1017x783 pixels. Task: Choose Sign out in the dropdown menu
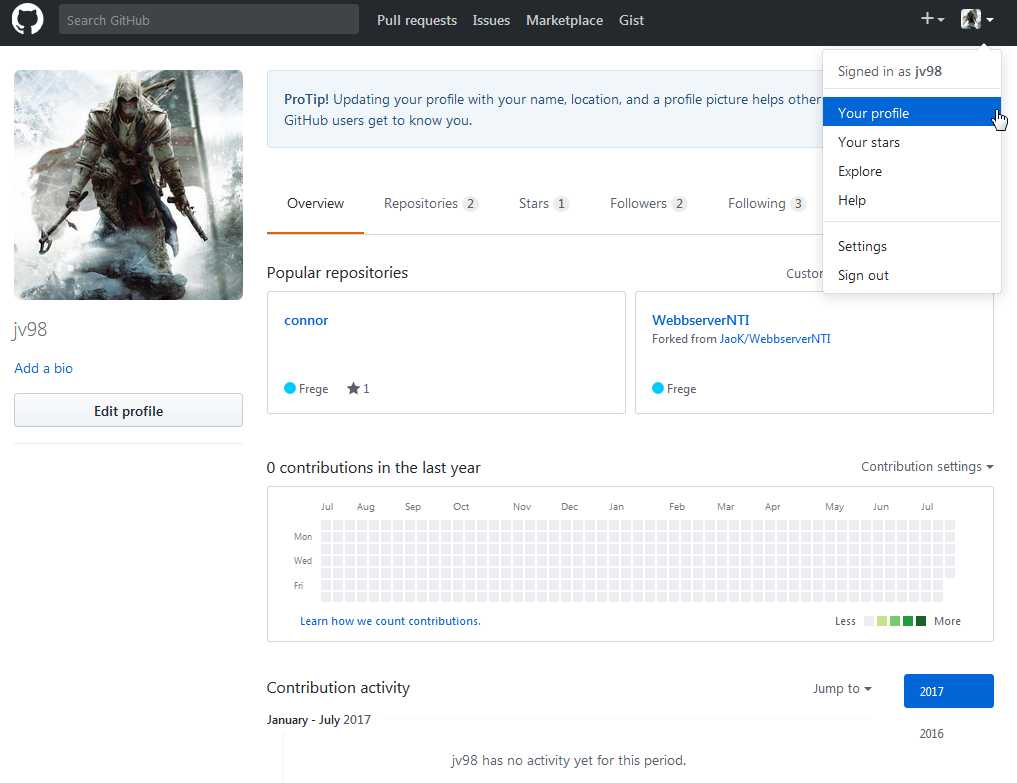point(863,275)
